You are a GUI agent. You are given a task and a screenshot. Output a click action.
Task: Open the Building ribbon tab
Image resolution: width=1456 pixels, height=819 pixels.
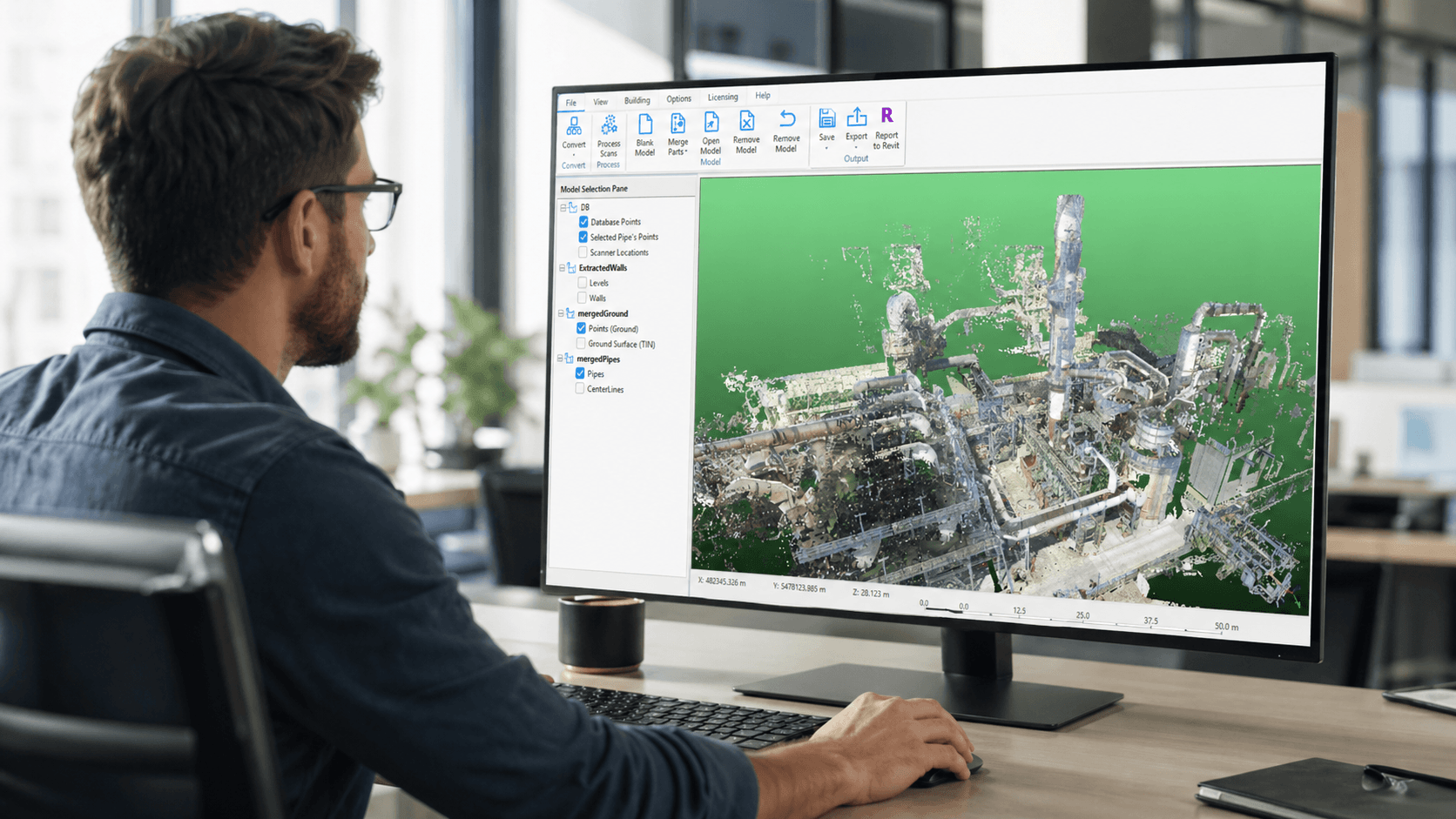tap(637, 100)
